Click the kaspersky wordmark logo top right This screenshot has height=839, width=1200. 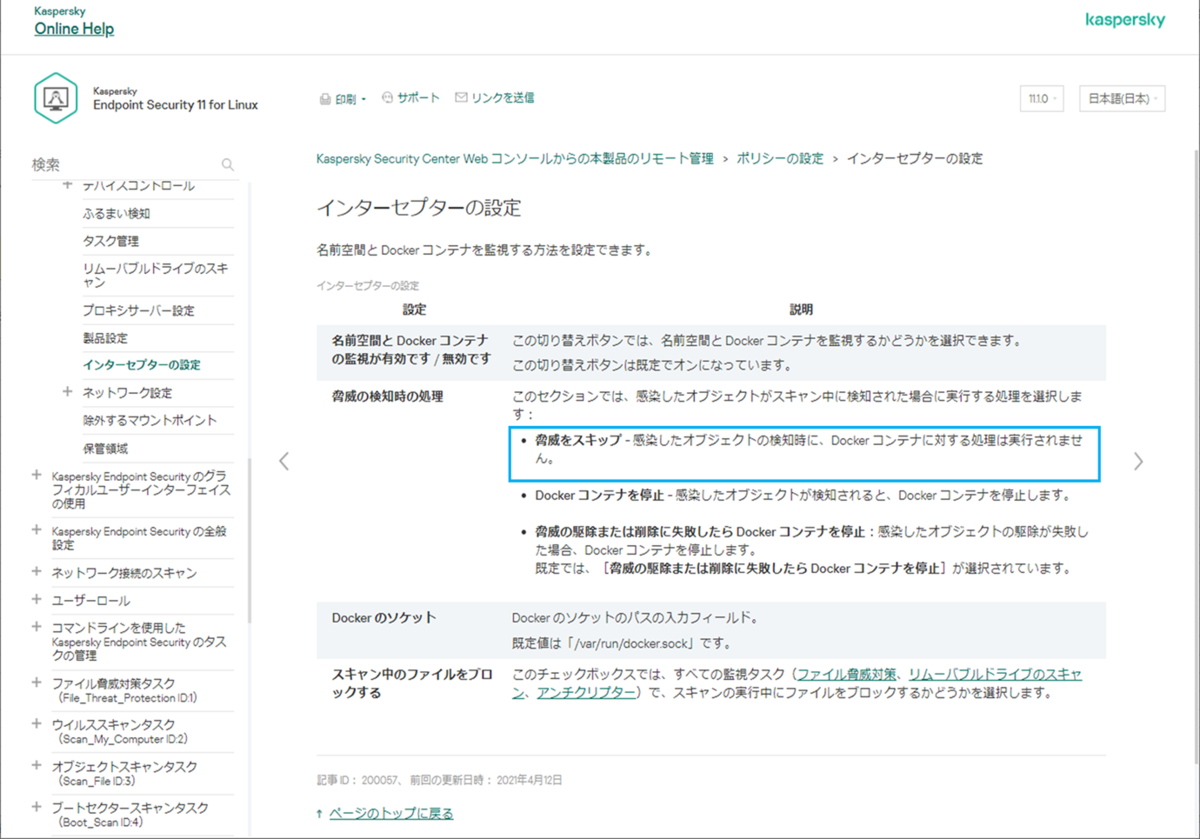point(1125,19)
